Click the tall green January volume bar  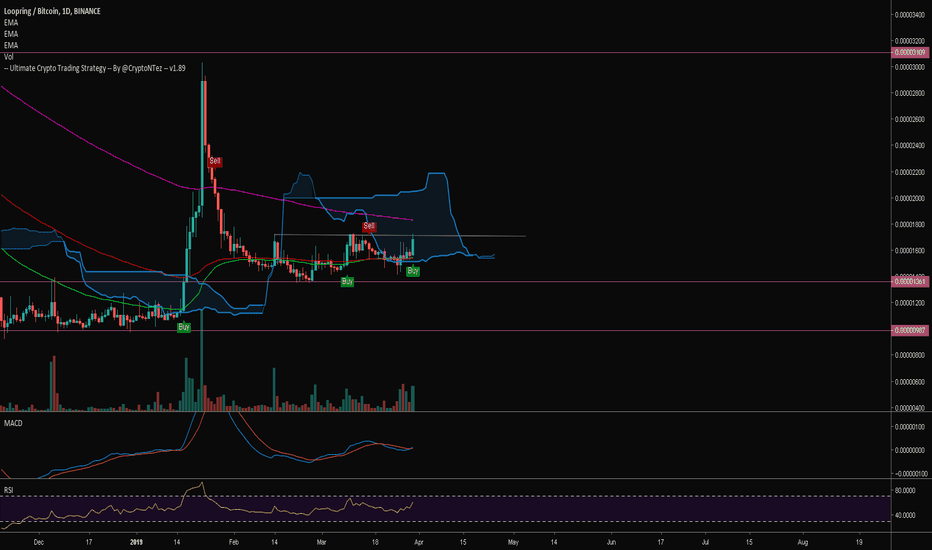(x=201, y=359)
